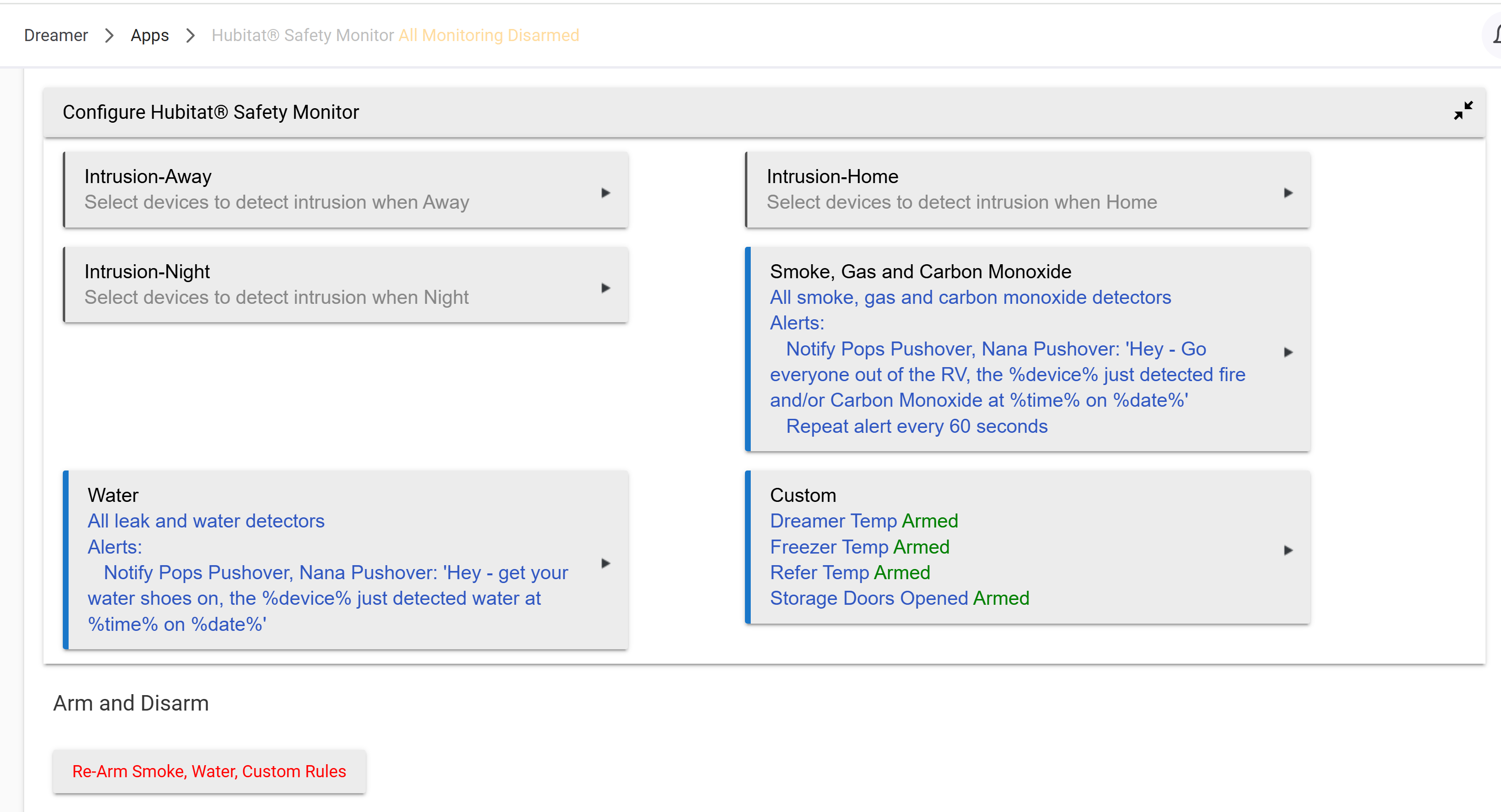Expand Intrusion-Away arrow
The width and height of the screenshot is (1501, 812).
click(605, 193)
